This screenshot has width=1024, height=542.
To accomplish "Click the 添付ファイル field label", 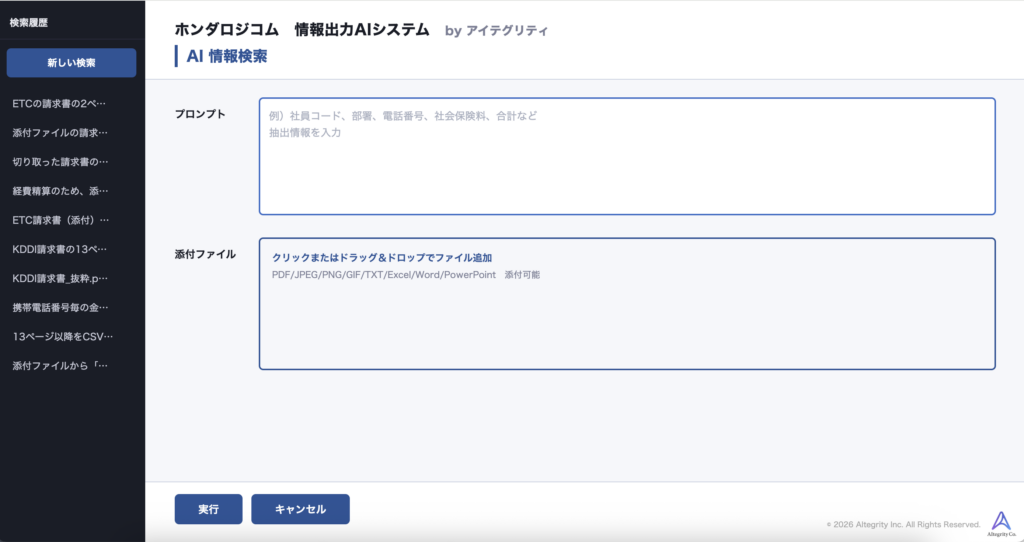I will 205,254.
